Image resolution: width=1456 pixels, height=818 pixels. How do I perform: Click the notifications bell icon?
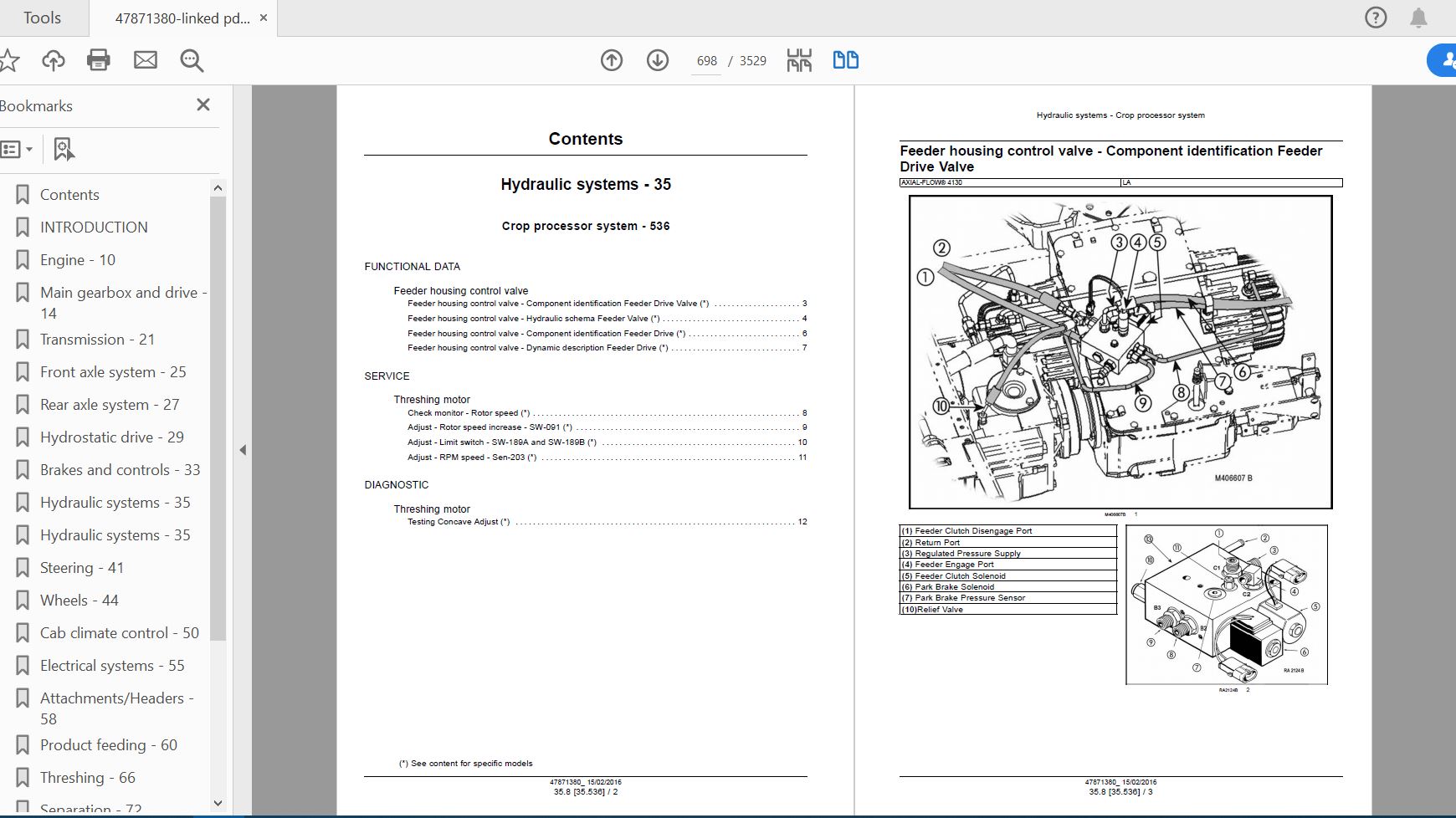tap(1418, 17)
